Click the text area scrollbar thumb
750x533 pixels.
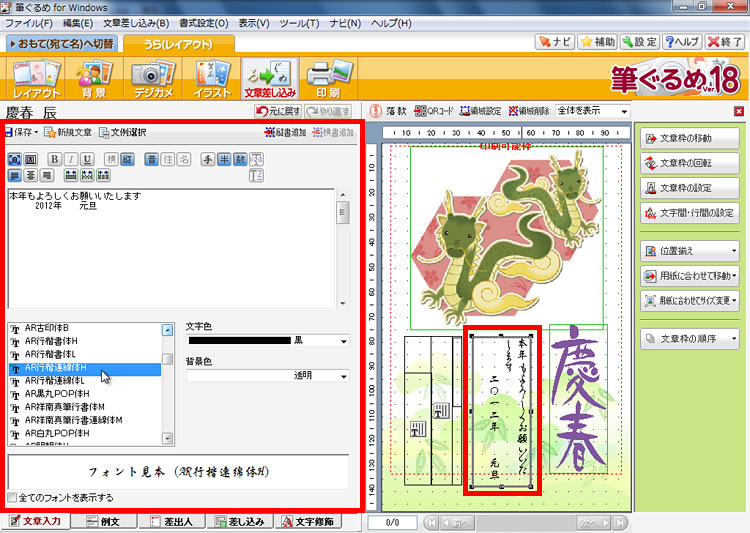click(342, 212)
